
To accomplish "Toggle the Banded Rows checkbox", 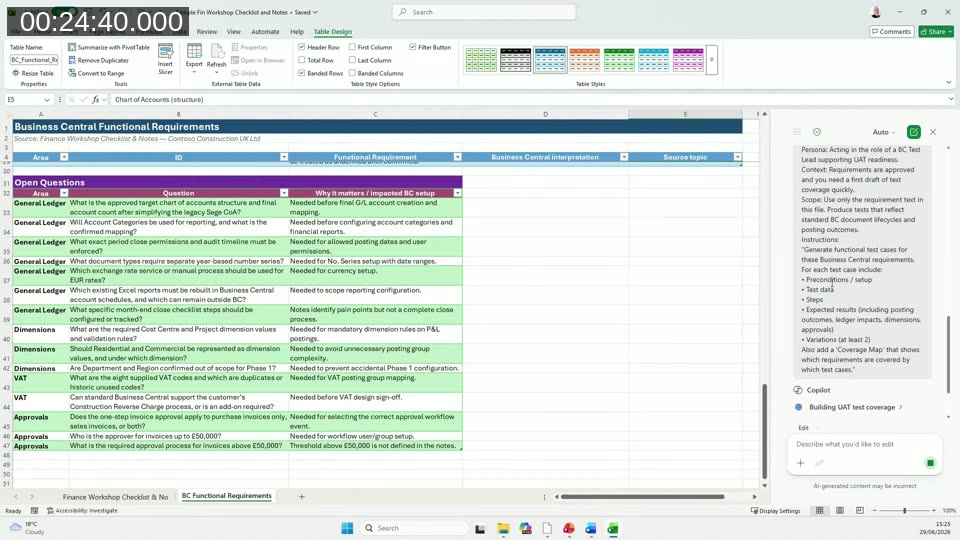I will pyautogui.click(x=302, y=73).
